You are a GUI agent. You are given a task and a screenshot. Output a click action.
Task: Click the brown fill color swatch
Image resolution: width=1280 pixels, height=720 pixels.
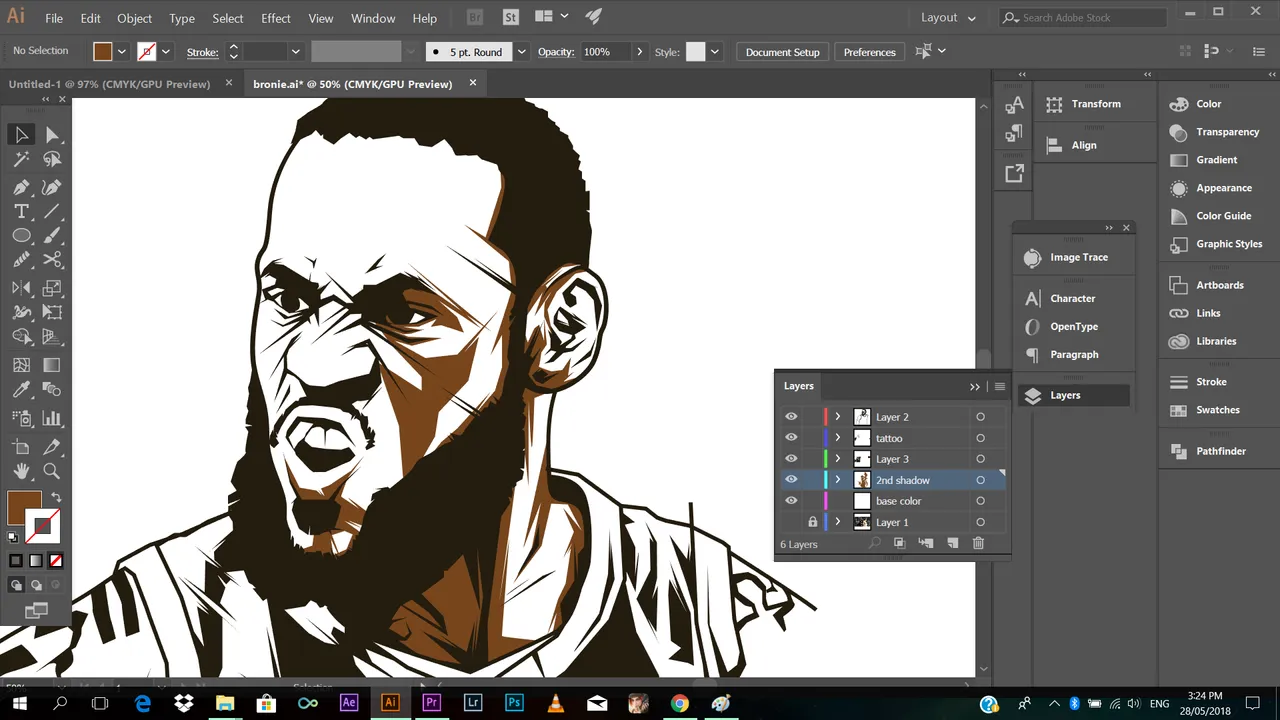click(x=24, y=508)
